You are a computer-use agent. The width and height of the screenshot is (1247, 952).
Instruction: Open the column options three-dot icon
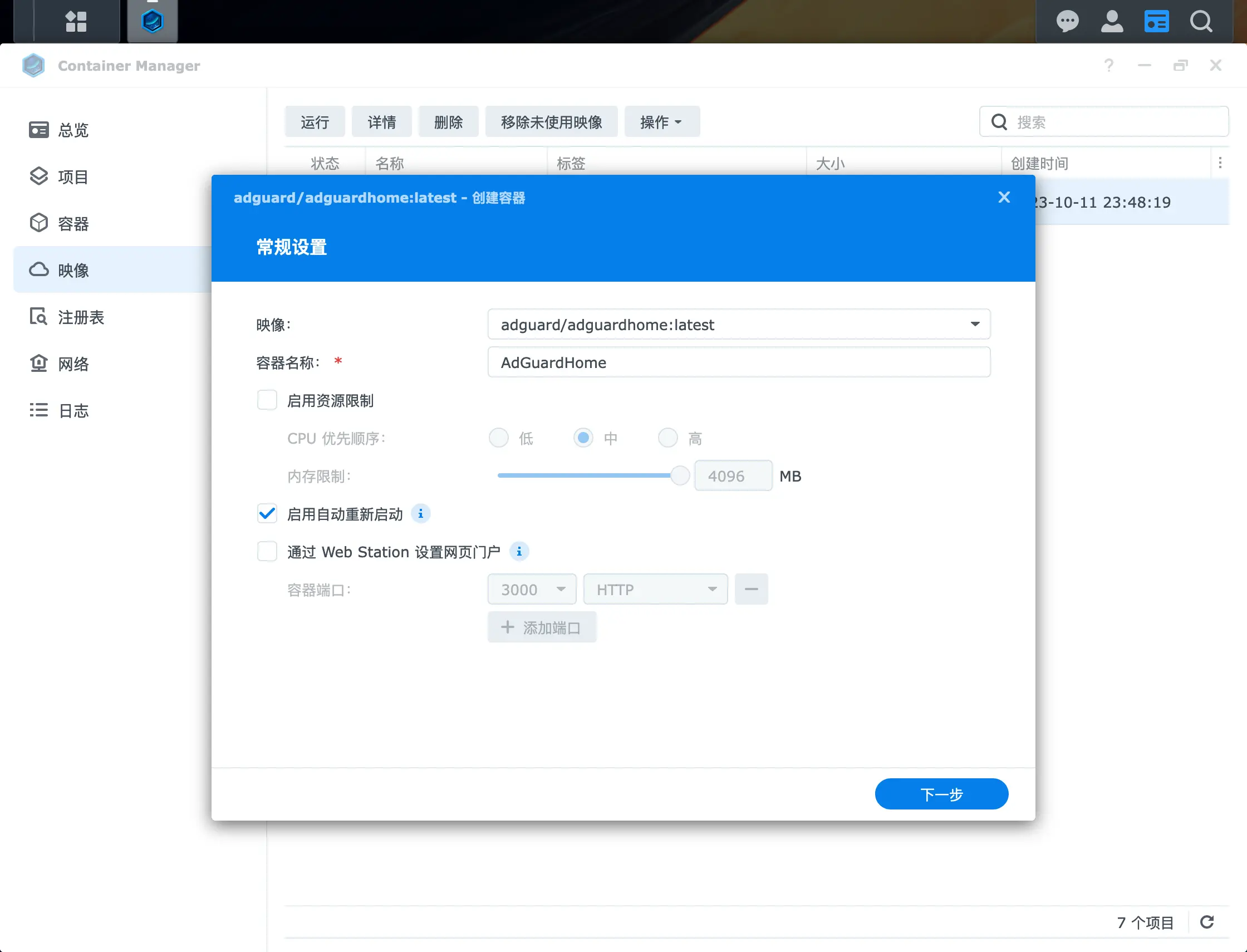pos(1220,163)
